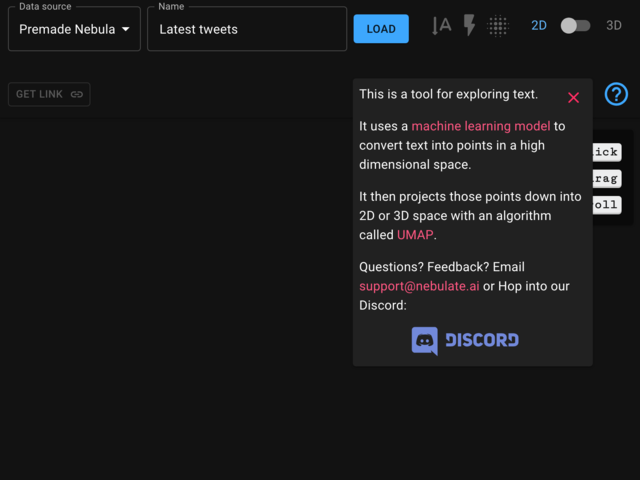This screenshot has height=480, width=640.
Task: Click the Name field with Latest tweets
Action: 247,29
